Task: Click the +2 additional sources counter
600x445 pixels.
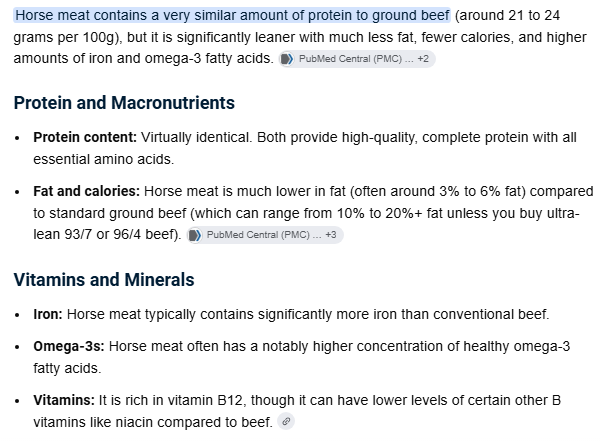Action: (423, 59)
